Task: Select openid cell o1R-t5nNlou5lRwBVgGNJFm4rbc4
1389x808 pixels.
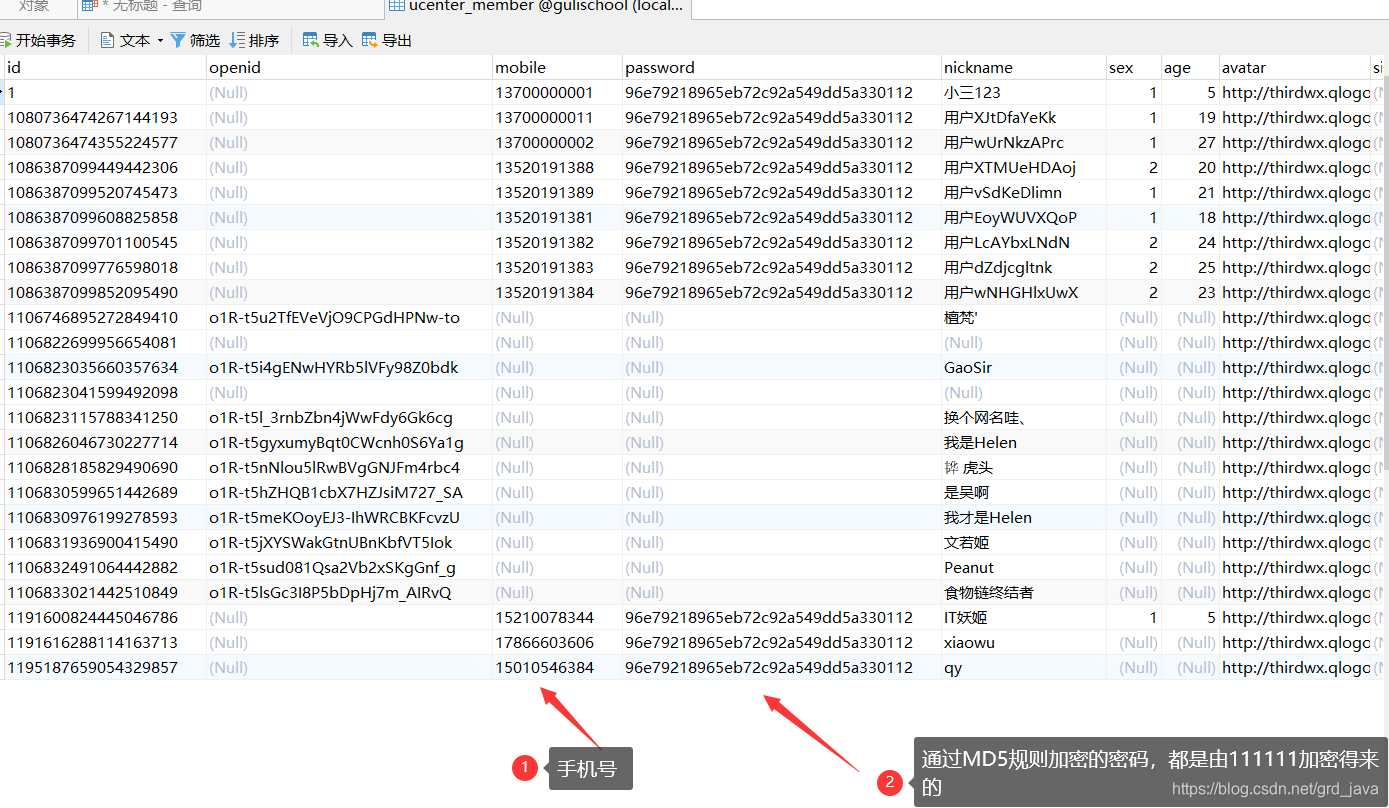Action: [x=349, y=468]
